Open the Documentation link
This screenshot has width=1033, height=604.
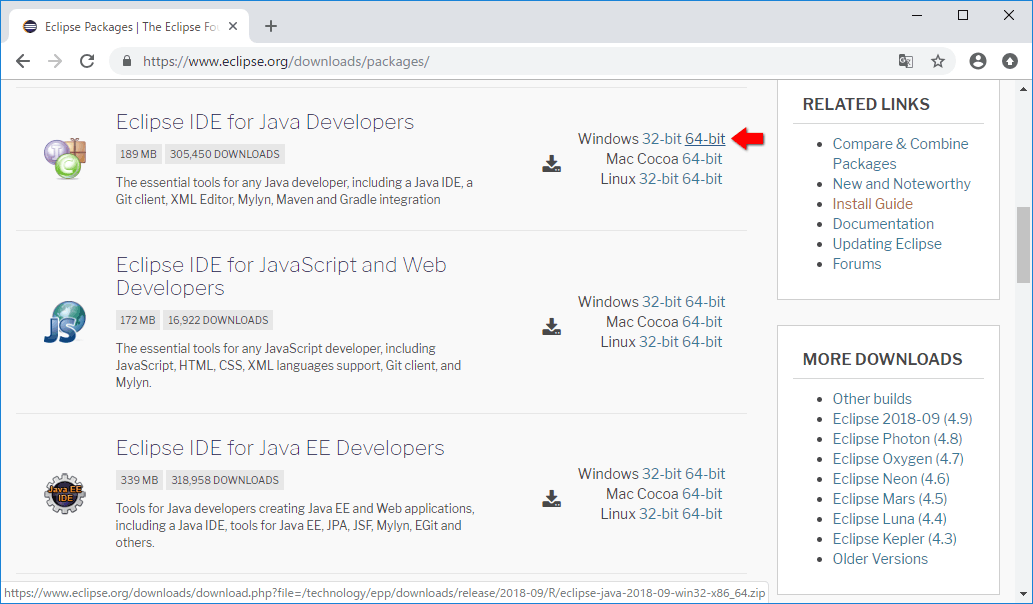(883, 223)
